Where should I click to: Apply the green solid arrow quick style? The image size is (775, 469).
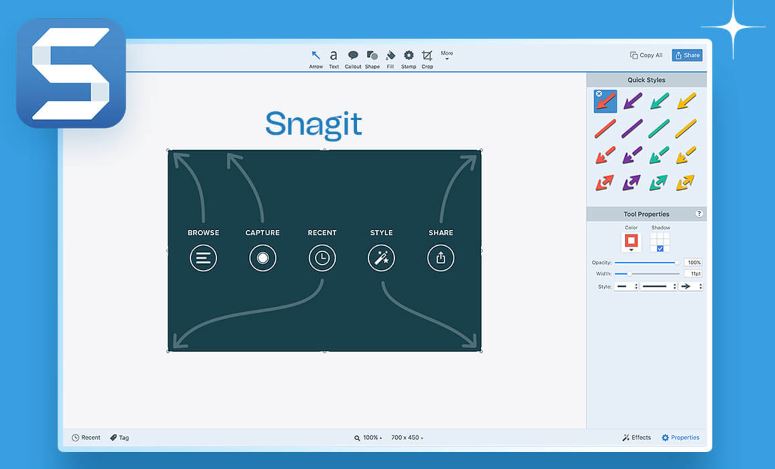659,101
